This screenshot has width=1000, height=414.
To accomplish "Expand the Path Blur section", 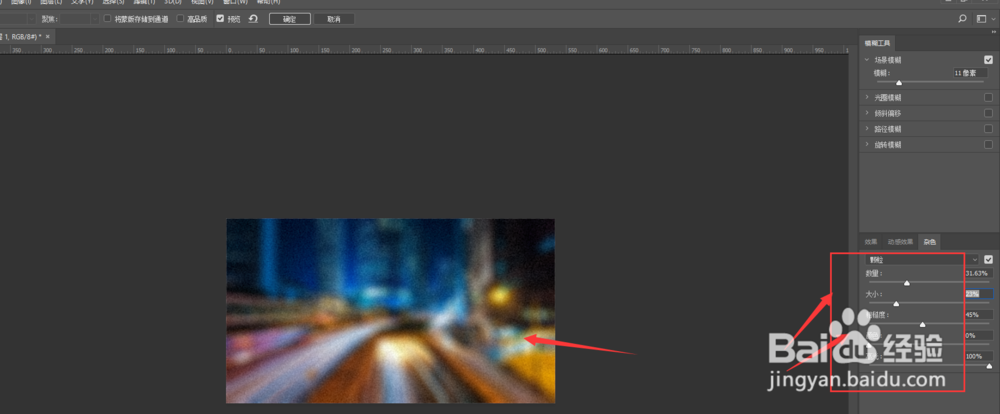I will click(867, 129).
